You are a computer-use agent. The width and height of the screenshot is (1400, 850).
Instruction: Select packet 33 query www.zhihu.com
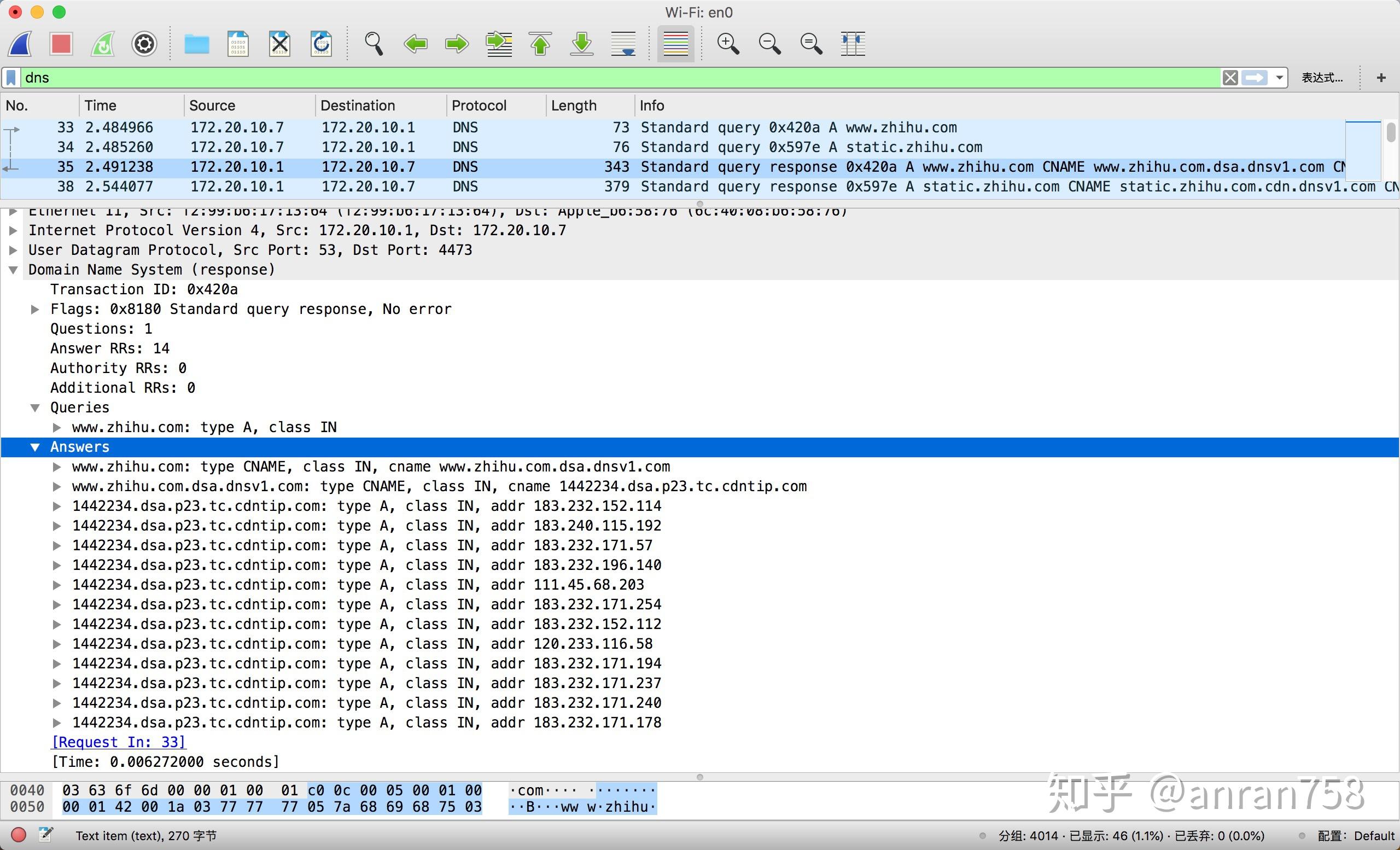(x=673, y=127)
